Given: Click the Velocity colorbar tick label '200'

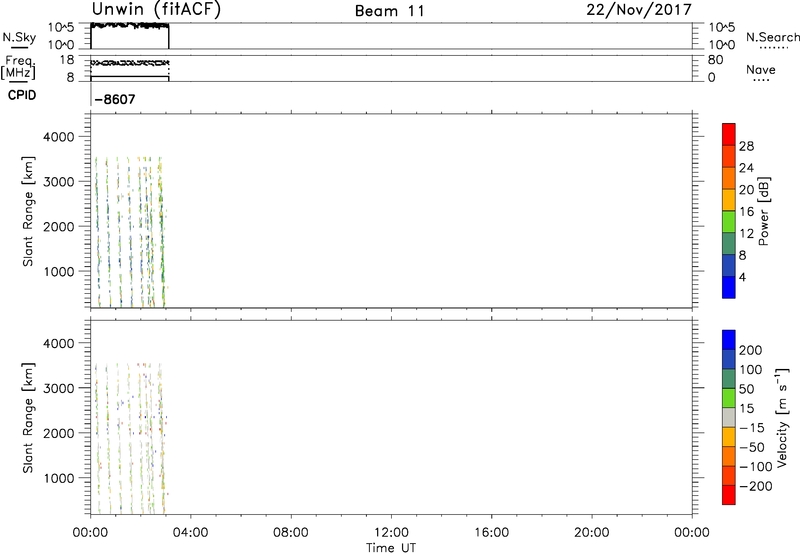Looking at the screenshot, I should tap(751, 350).
